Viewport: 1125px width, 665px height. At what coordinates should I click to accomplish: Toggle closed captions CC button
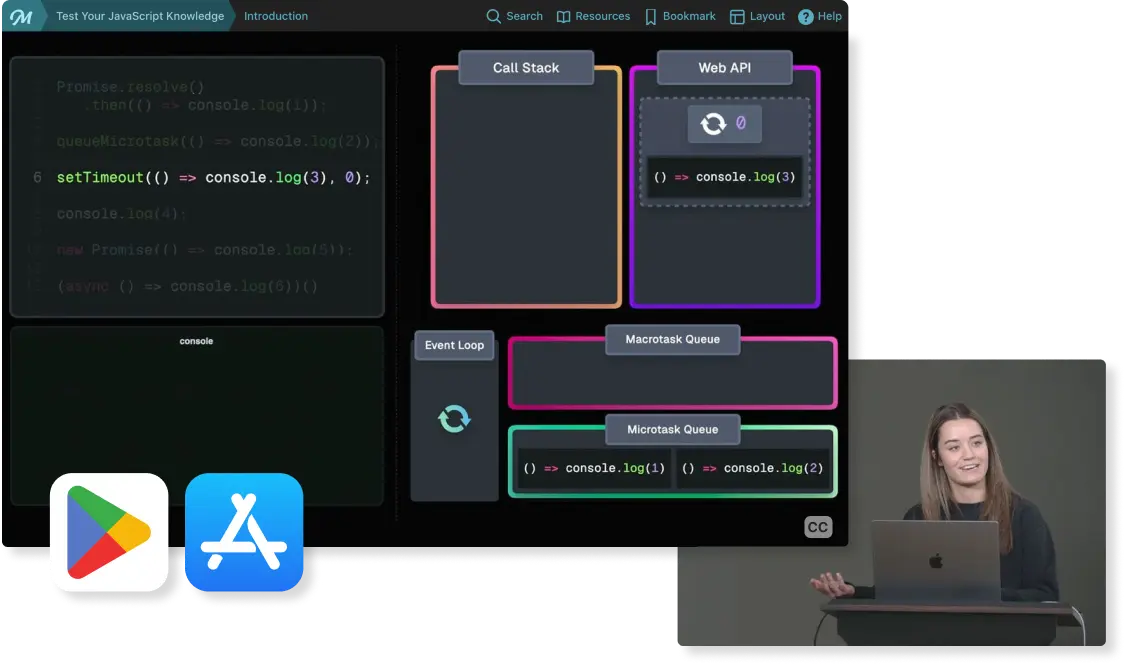[818, 527]
